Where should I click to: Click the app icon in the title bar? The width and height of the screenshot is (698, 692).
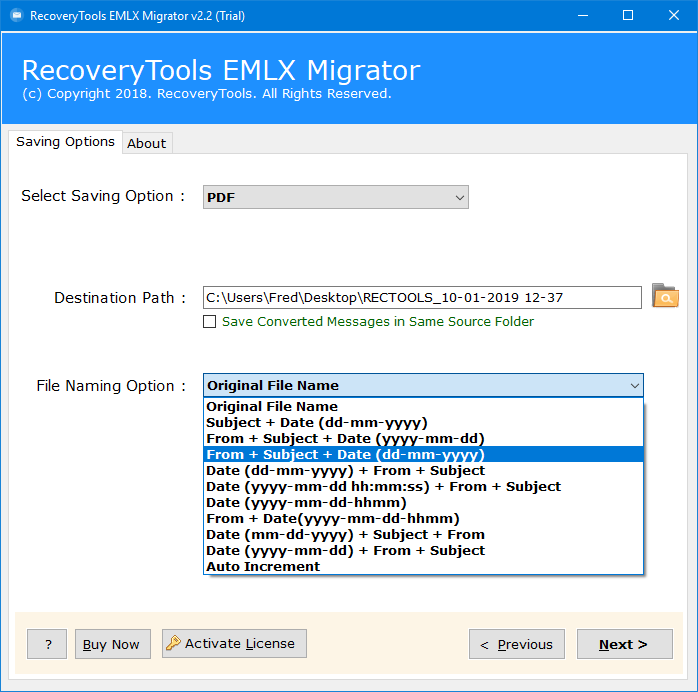point(16,16)
